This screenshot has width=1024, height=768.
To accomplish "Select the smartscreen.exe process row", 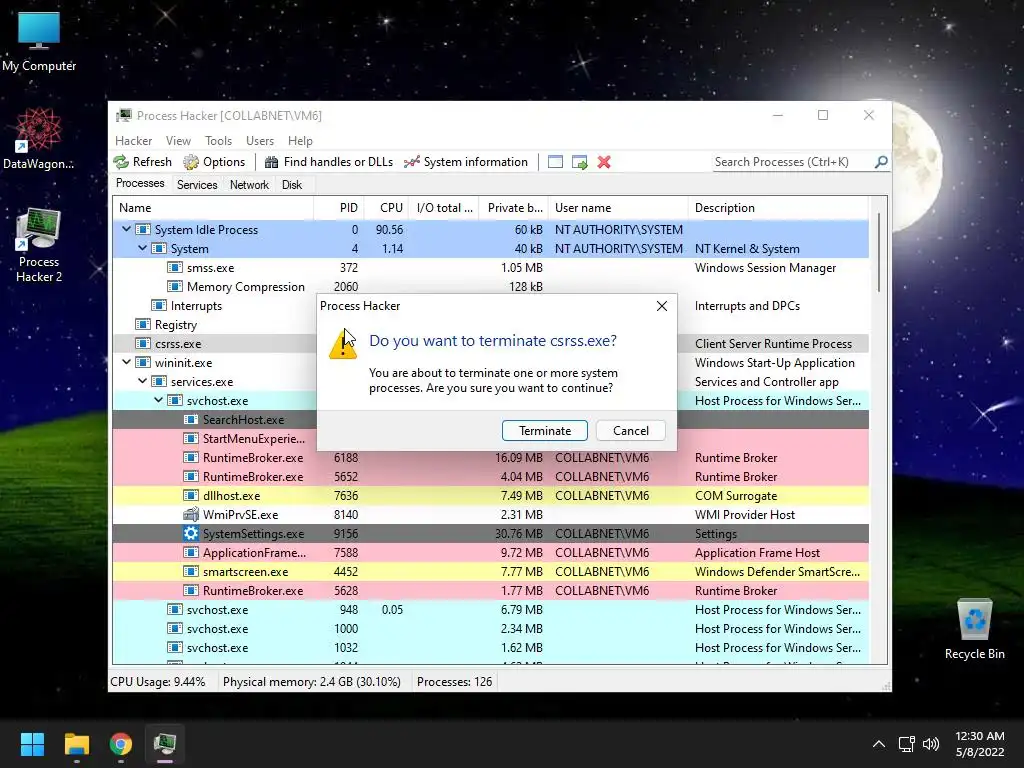I will [490, 571].
